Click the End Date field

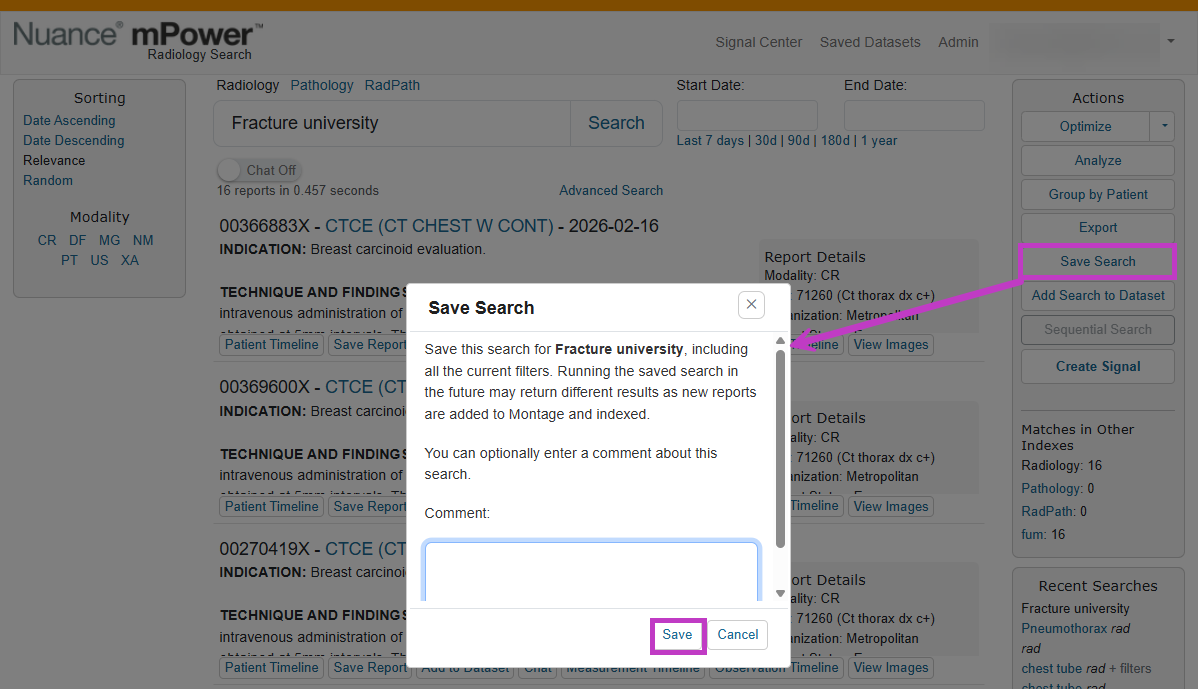[914, 115]
